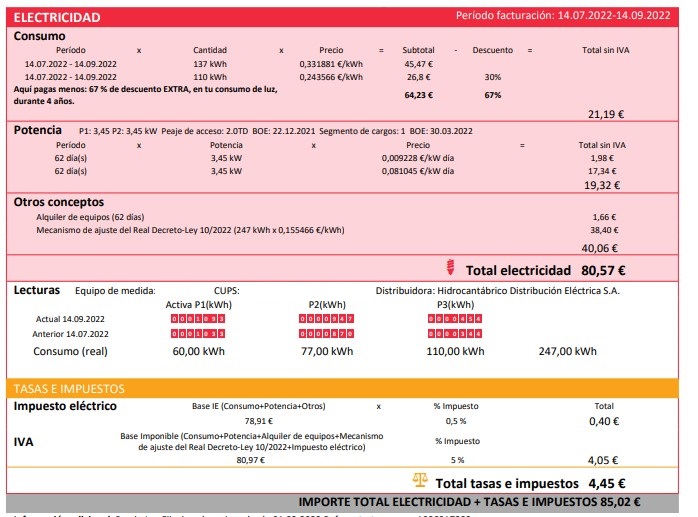Select the 1,66 € rental amount

pyautogui.click(x=604, y=217)
